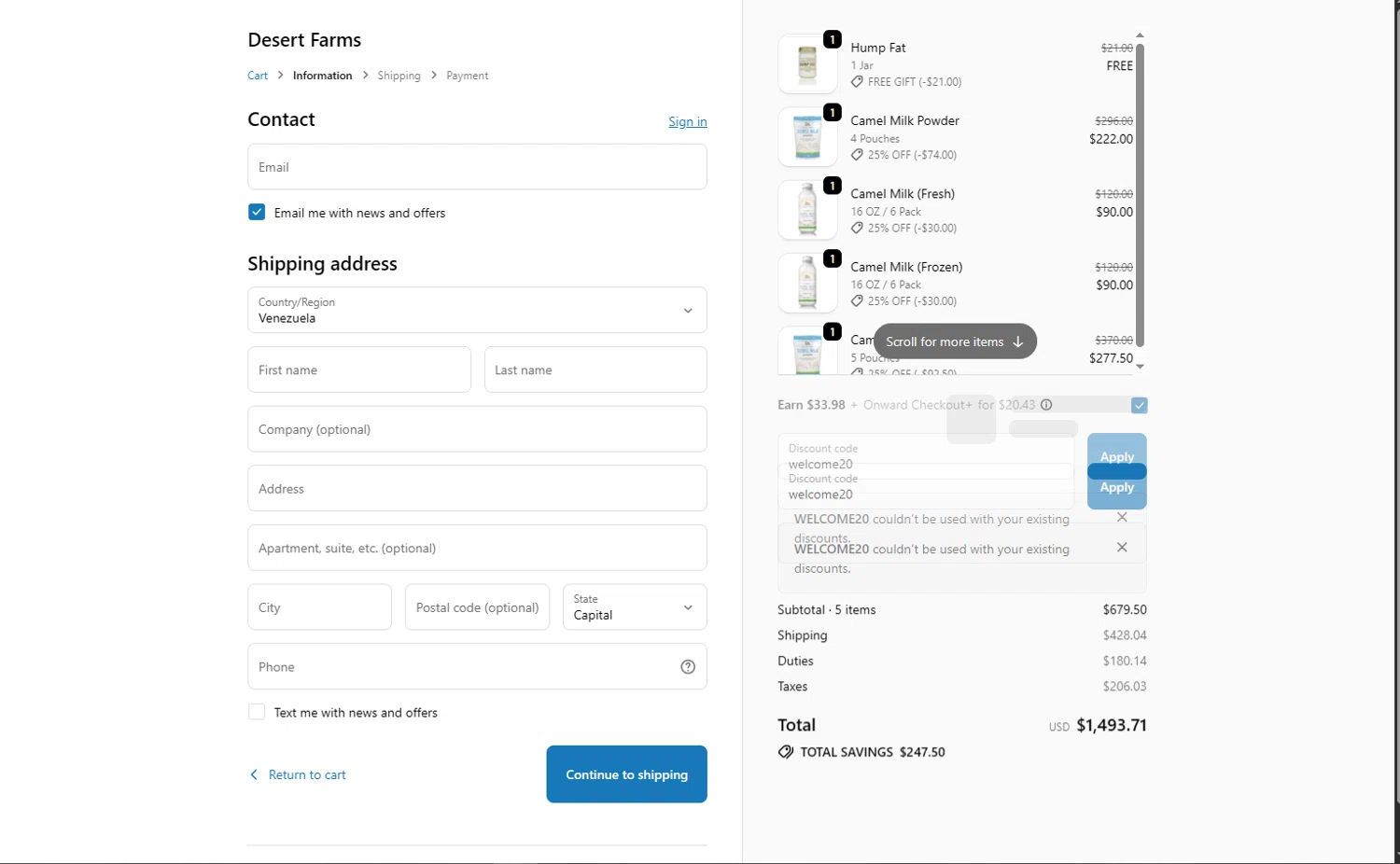
Task: Click the City field
Action: coord(319,606)
